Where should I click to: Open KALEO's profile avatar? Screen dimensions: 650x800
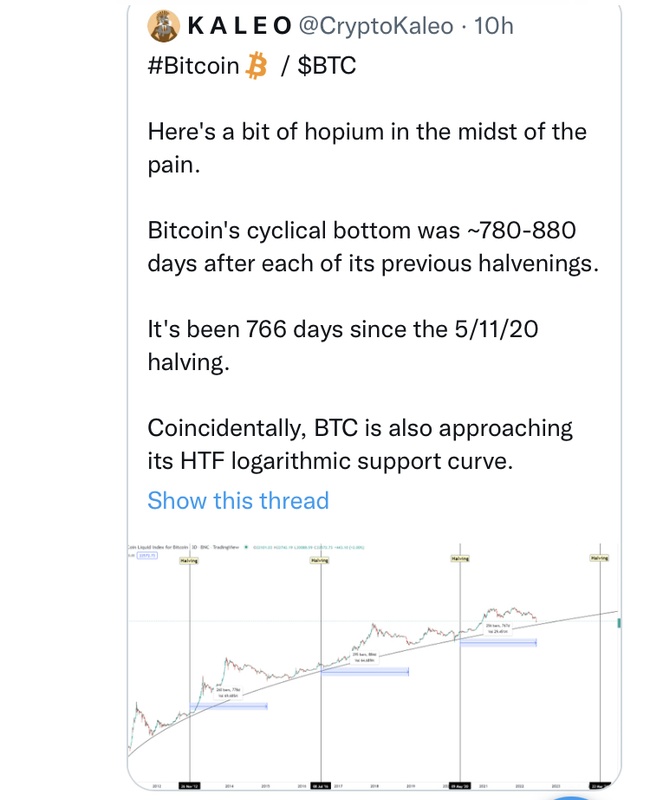point(165,25)
